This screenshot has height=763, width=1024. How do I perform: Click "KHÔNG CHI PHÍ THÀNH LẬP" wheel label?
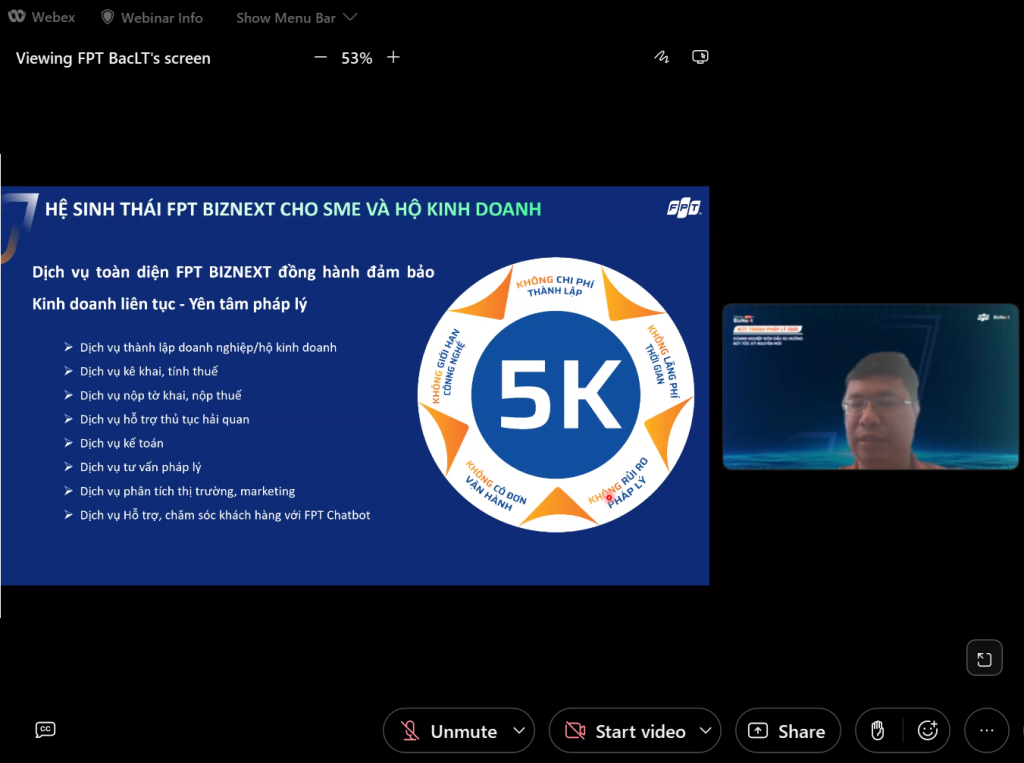click(x=555, y=285)
